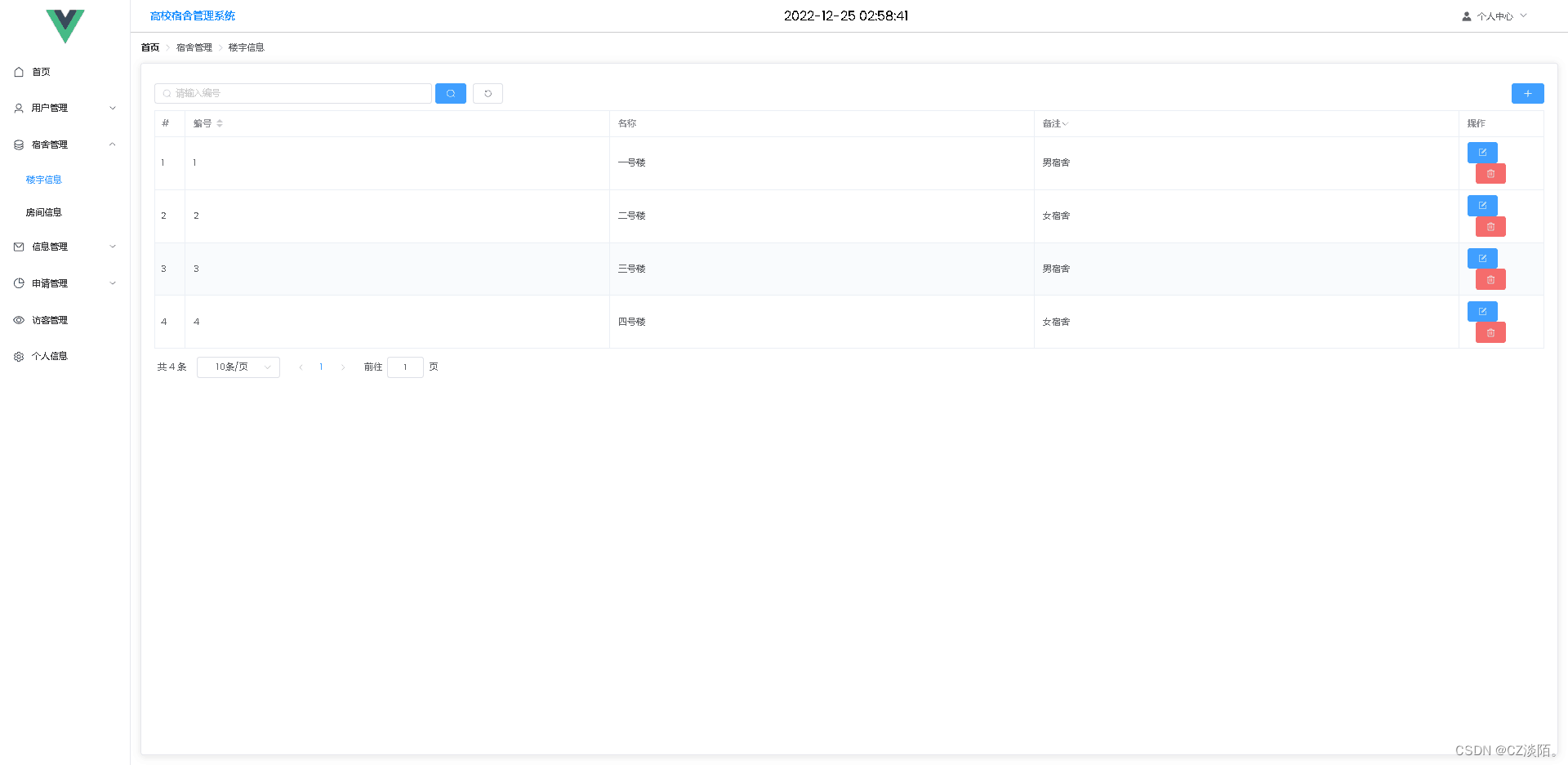The image size is (1568, 765).
Task: Click the next page arrow
Action: [x=343, y=367]
